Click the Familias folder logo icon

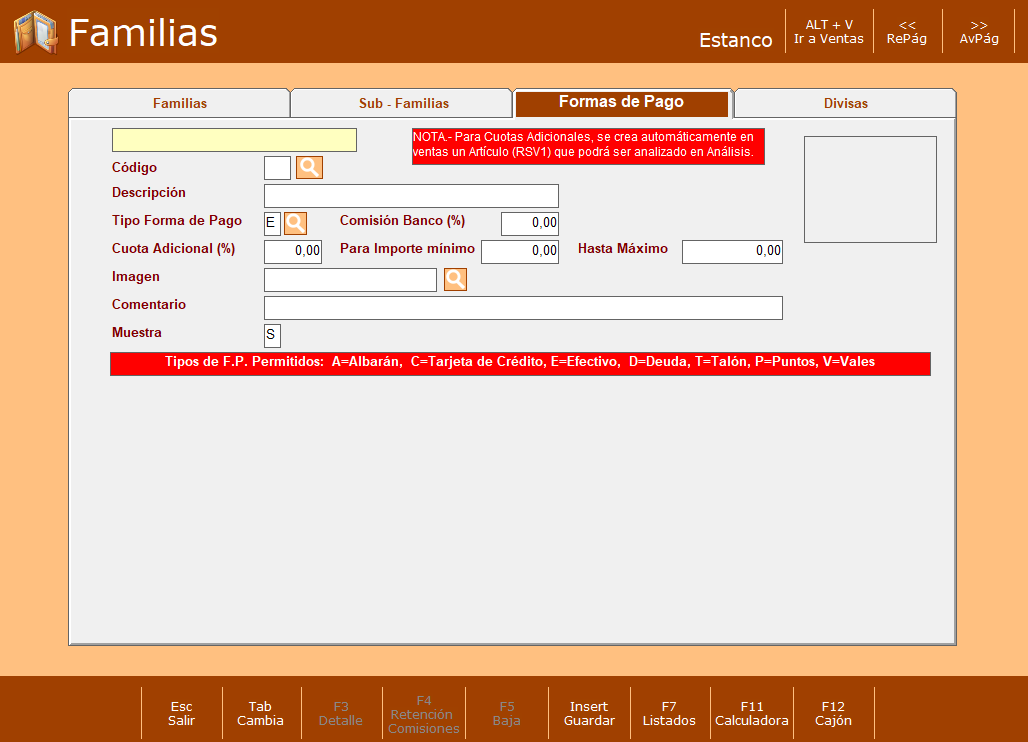pos(35,32)
